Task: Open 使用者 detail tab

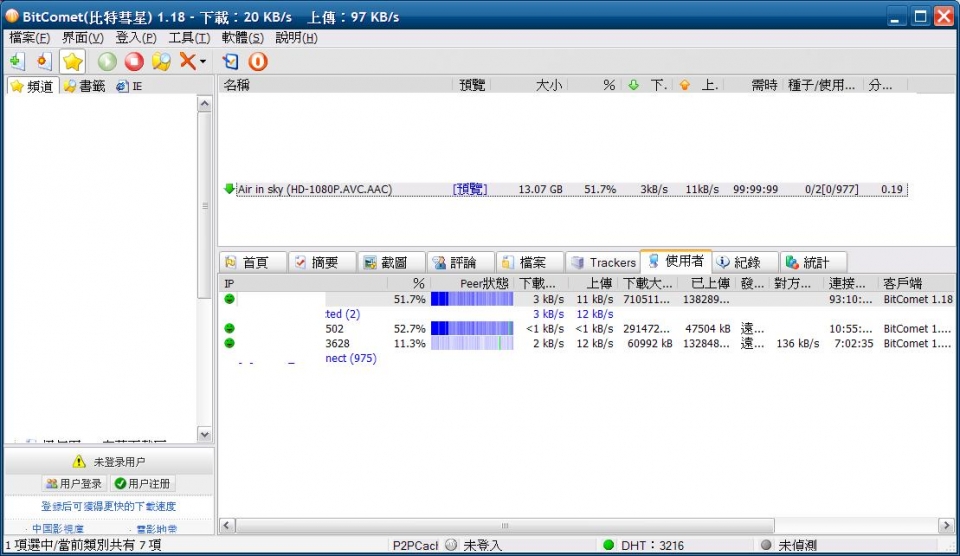Action: tap(676, 261)
